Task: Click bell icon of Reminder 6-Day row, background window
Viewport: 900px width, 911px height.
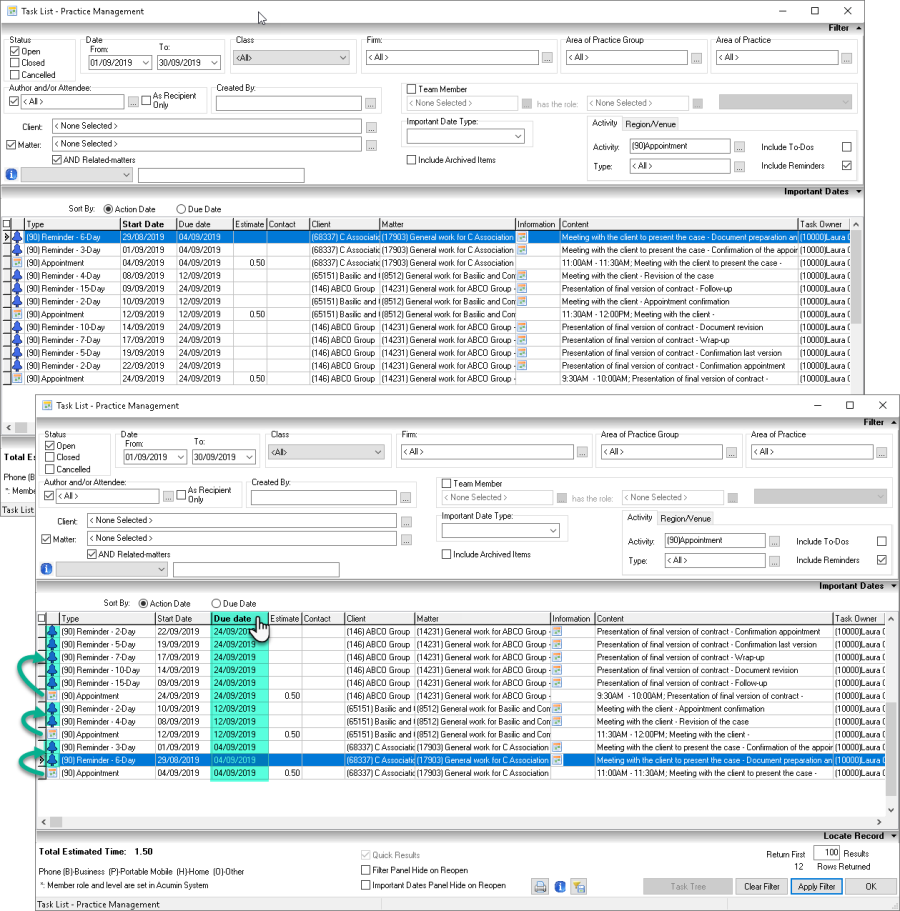Action: pos(17,237)
